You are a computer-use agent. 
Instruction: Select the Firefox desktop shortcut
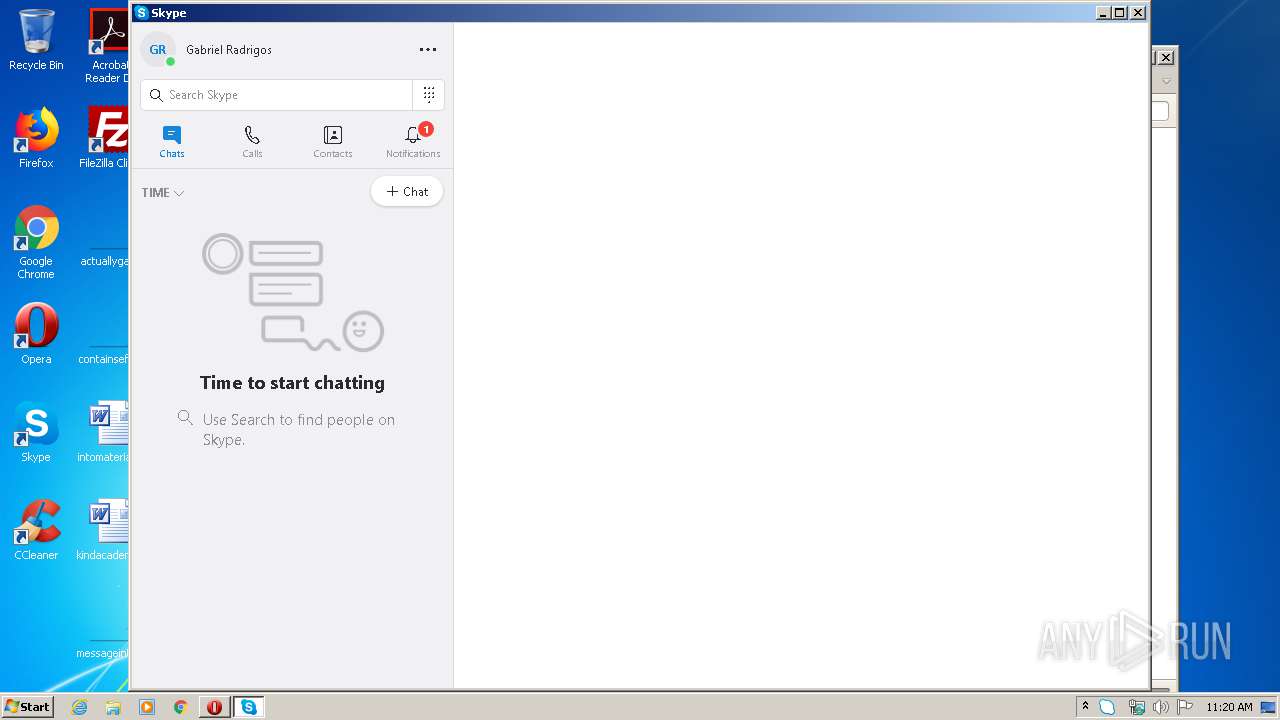point(36,138)
